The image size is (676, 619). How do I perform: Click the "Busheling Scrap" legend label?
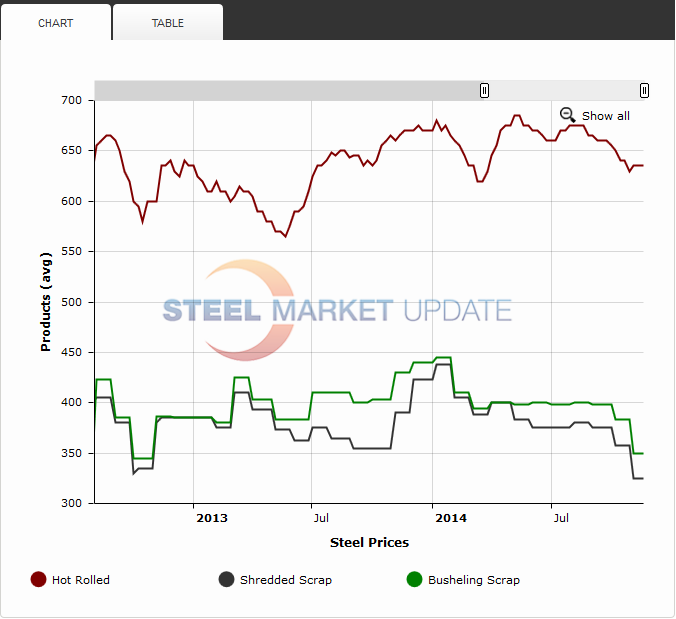pos(473,580)
